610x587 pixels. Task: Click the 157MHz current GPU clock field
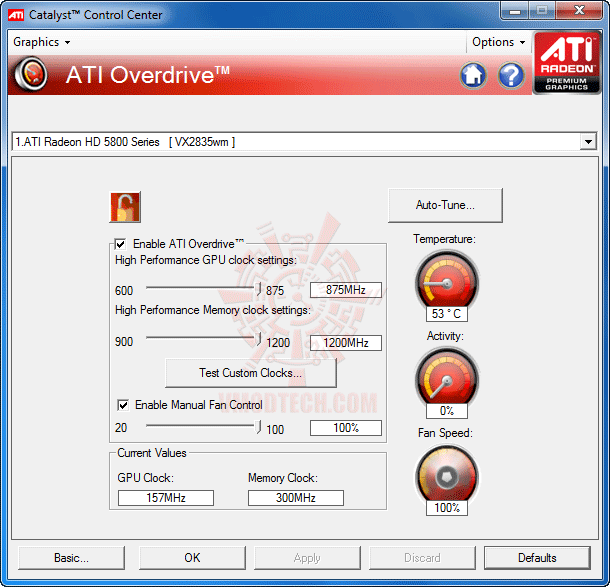coord(166,498)
